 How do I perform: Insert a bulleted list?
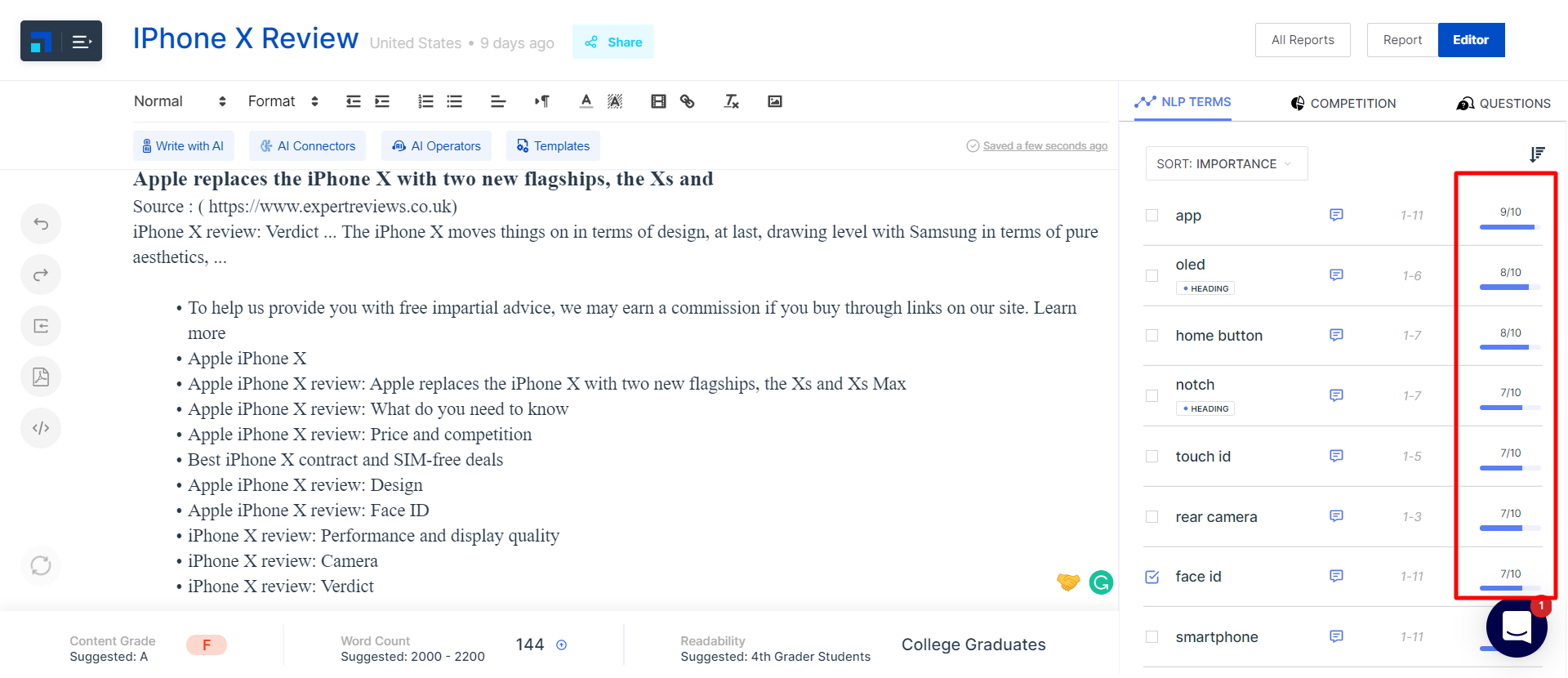tap(455, 101)
